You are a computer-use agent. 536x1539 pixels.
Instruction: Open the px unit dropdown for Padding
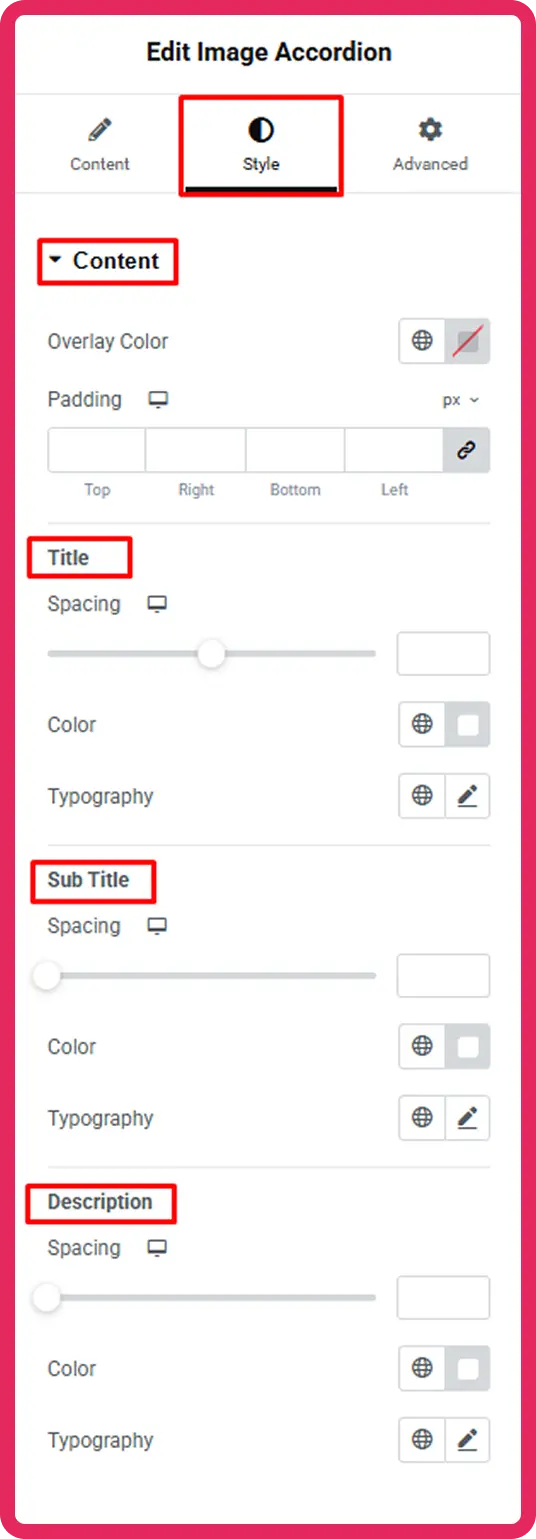pos(461,400)
